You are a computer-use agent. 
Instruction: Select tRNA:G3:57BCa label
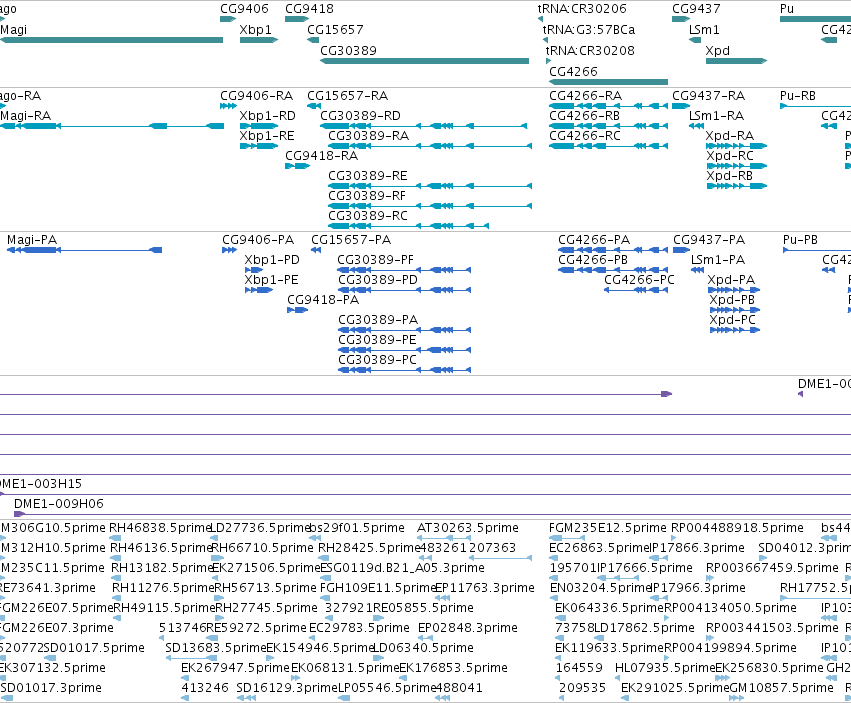pos(589,29)
